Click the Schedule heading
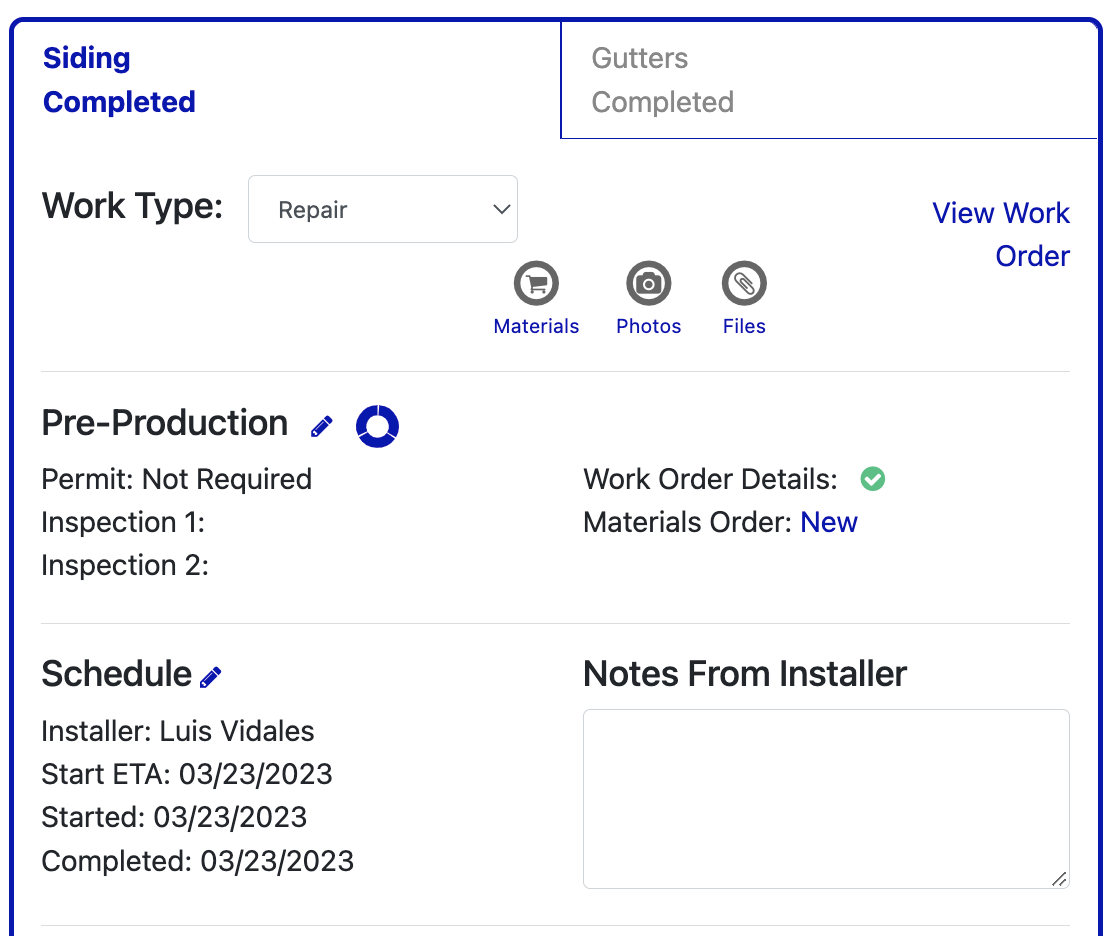Image resolution: width=1112 pixels, height=936 pixels. tap(116, 674)
